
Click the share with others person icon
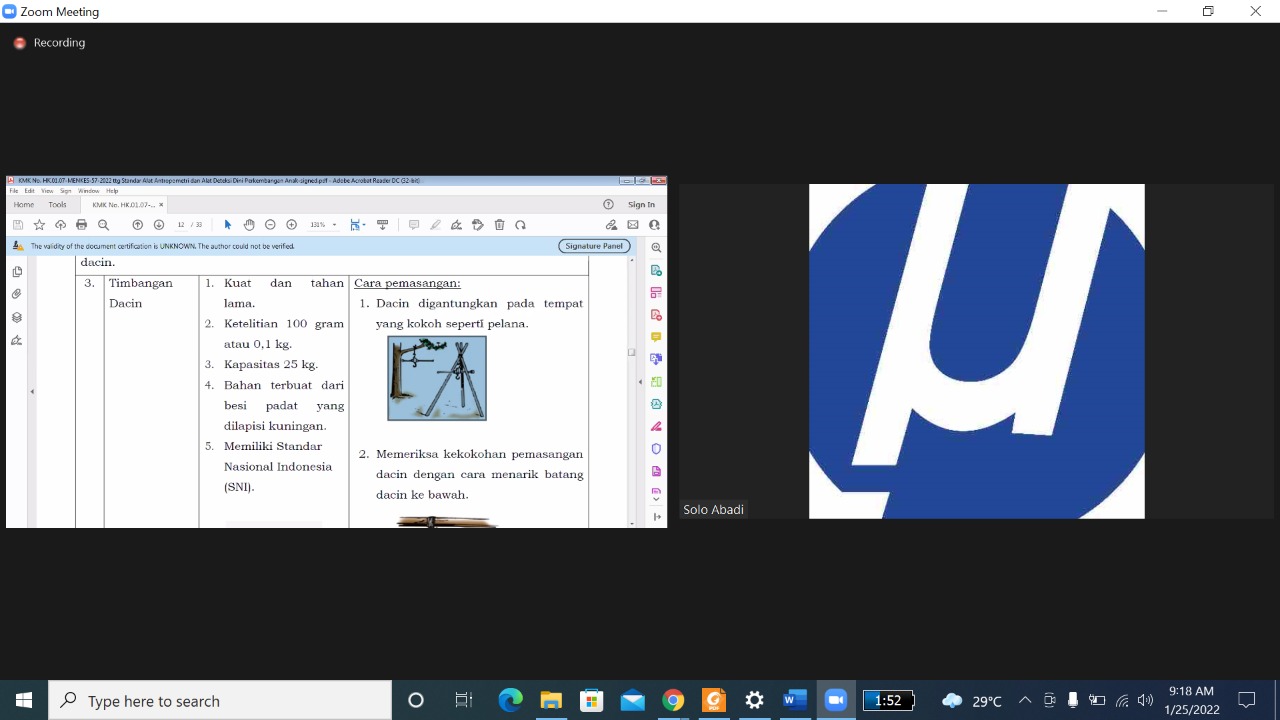[654, 225]
